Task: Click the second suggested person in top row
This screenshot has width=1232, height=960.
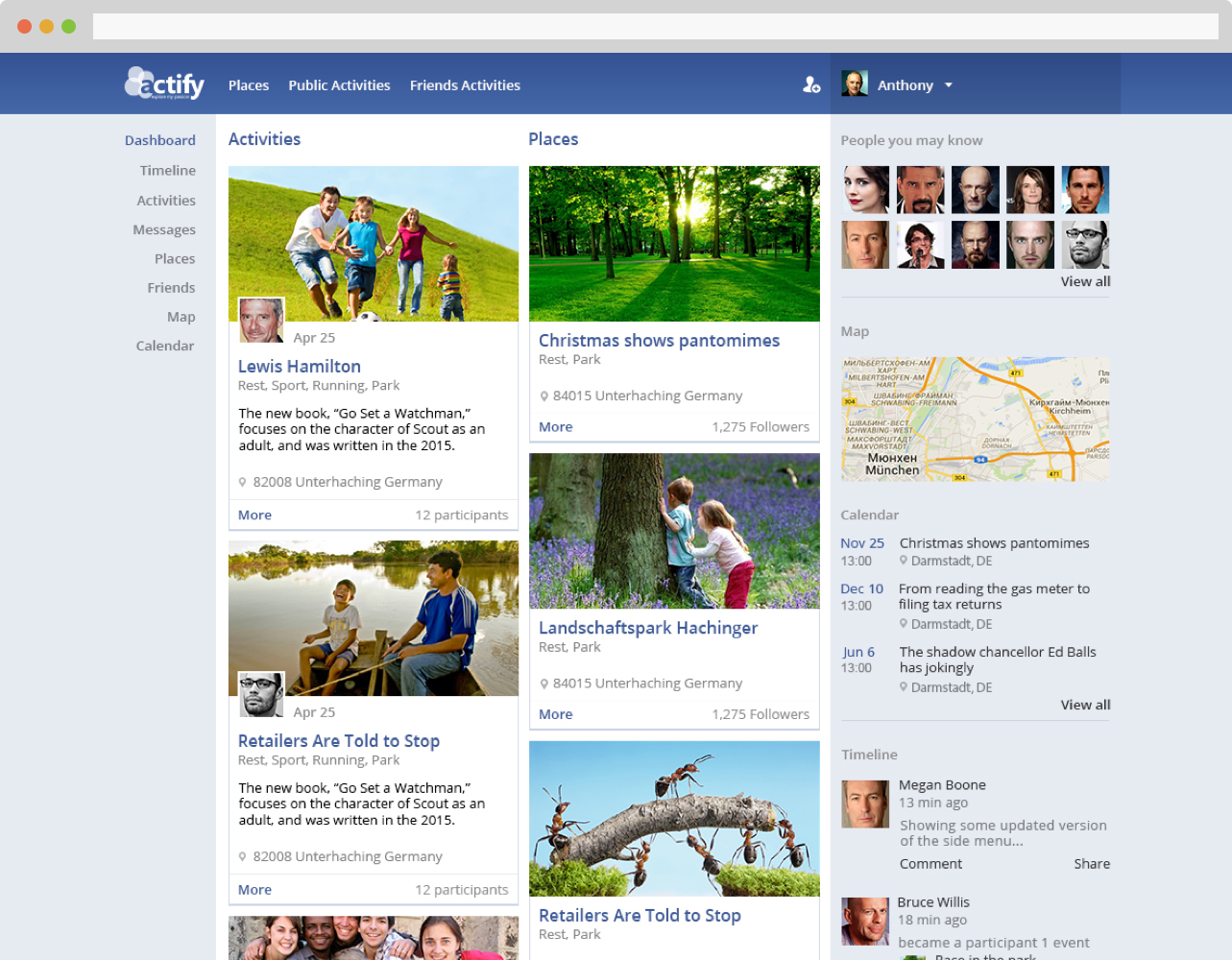Action: (920, 189)
